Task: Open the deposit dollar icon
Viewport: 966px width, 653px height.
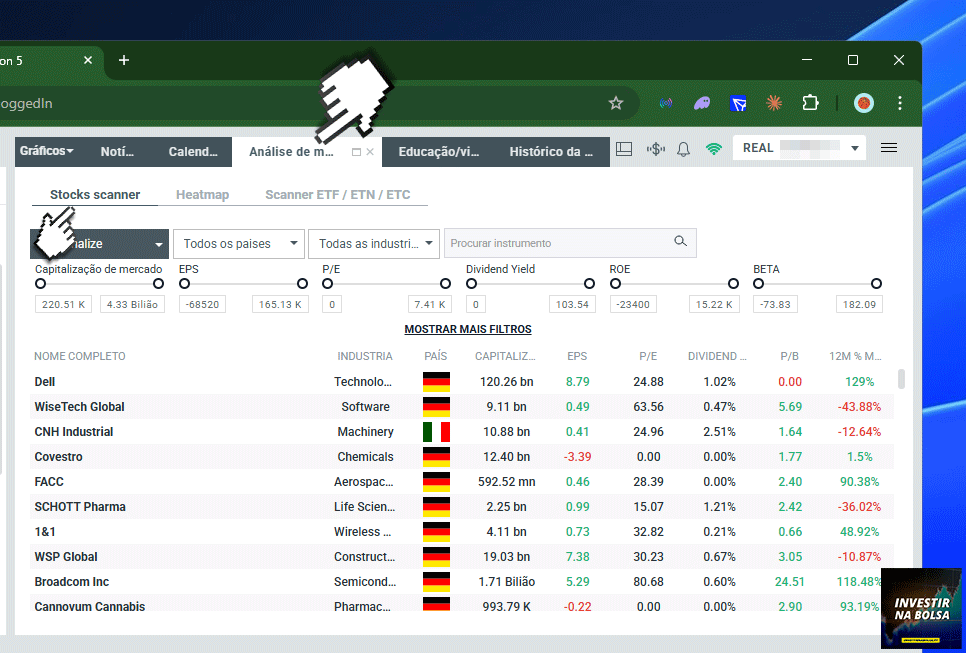Action: click(656, 148)
